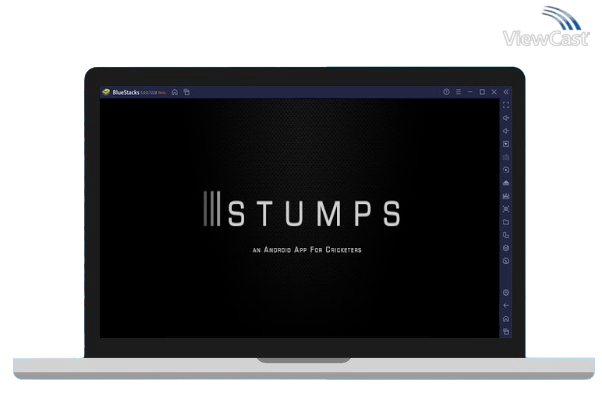Enter fullscreen mode from side toolbar

pos(506,105)
